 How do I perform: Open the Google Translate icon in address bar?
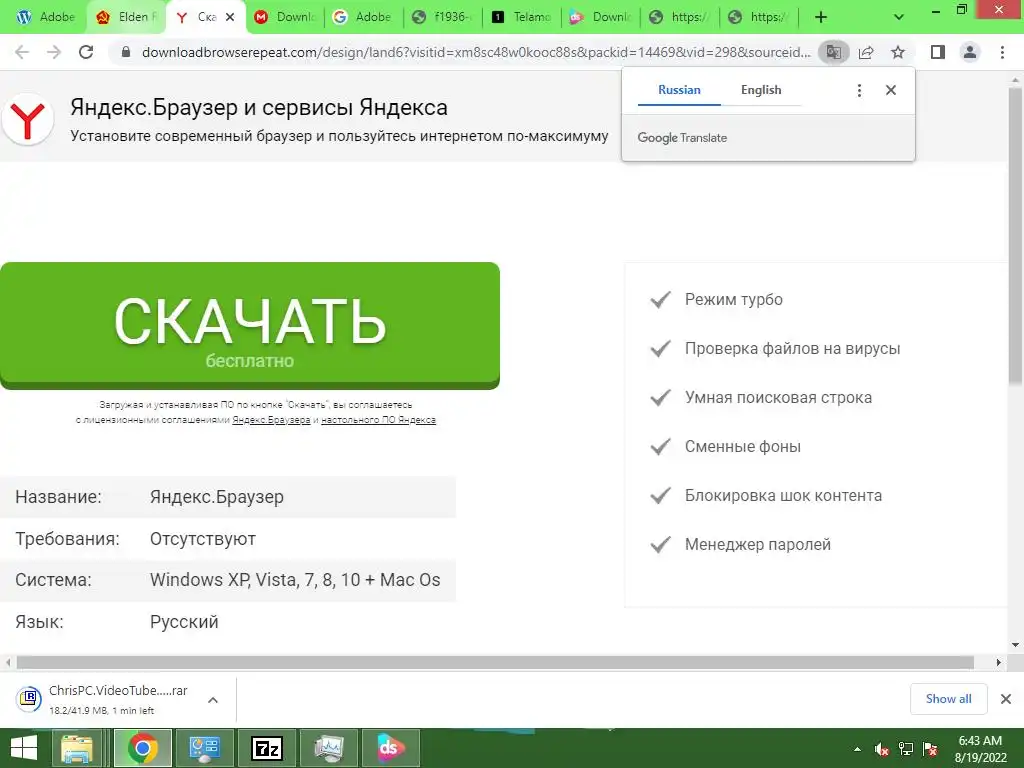pos(834,52)
